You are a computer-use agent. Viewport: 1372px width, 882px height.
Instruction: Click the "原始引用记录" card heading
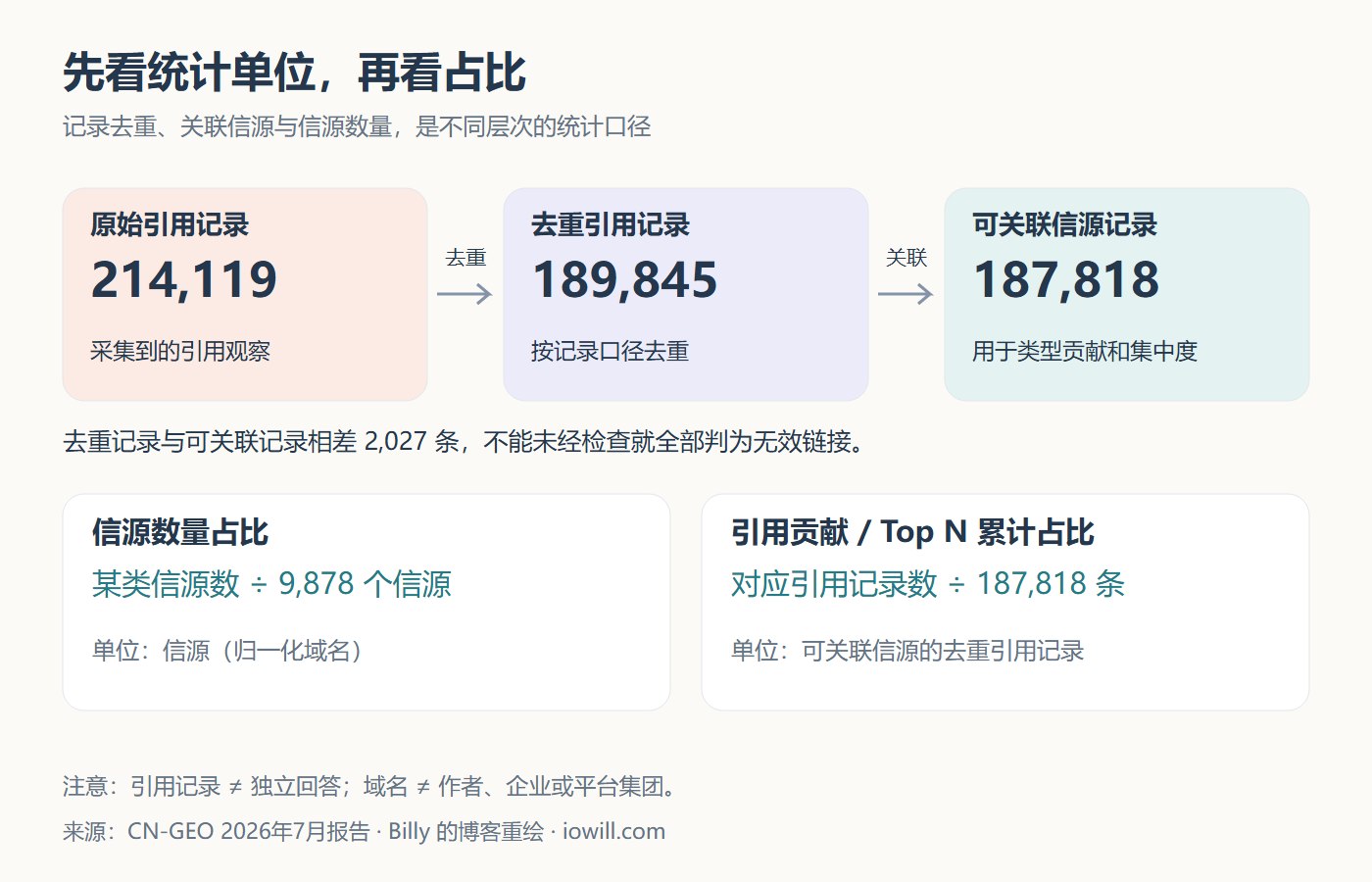click(170, 224)
